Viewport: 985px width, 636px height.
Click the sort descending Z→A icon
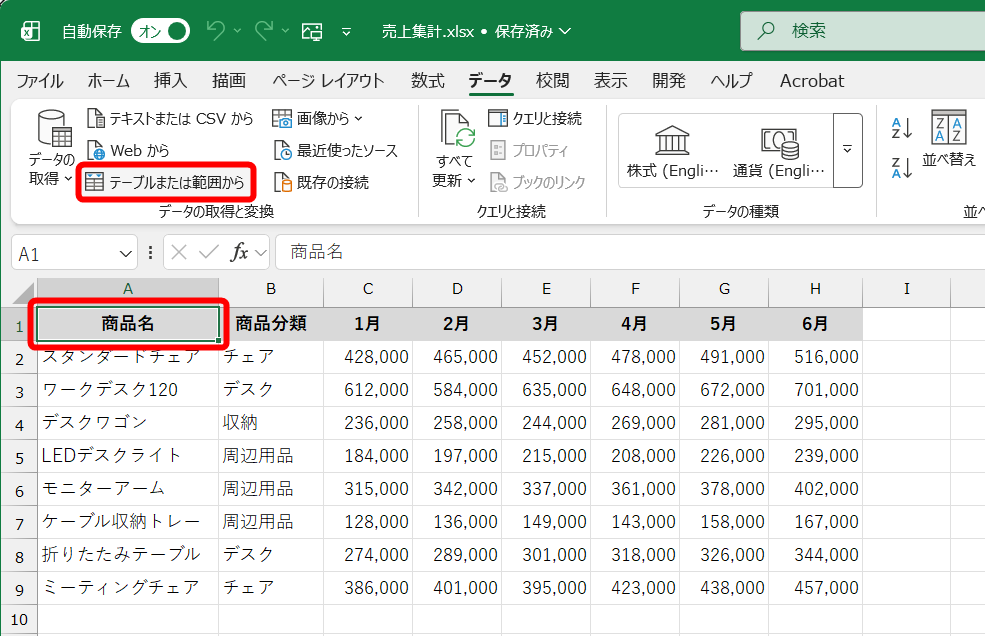click(901, 168)
